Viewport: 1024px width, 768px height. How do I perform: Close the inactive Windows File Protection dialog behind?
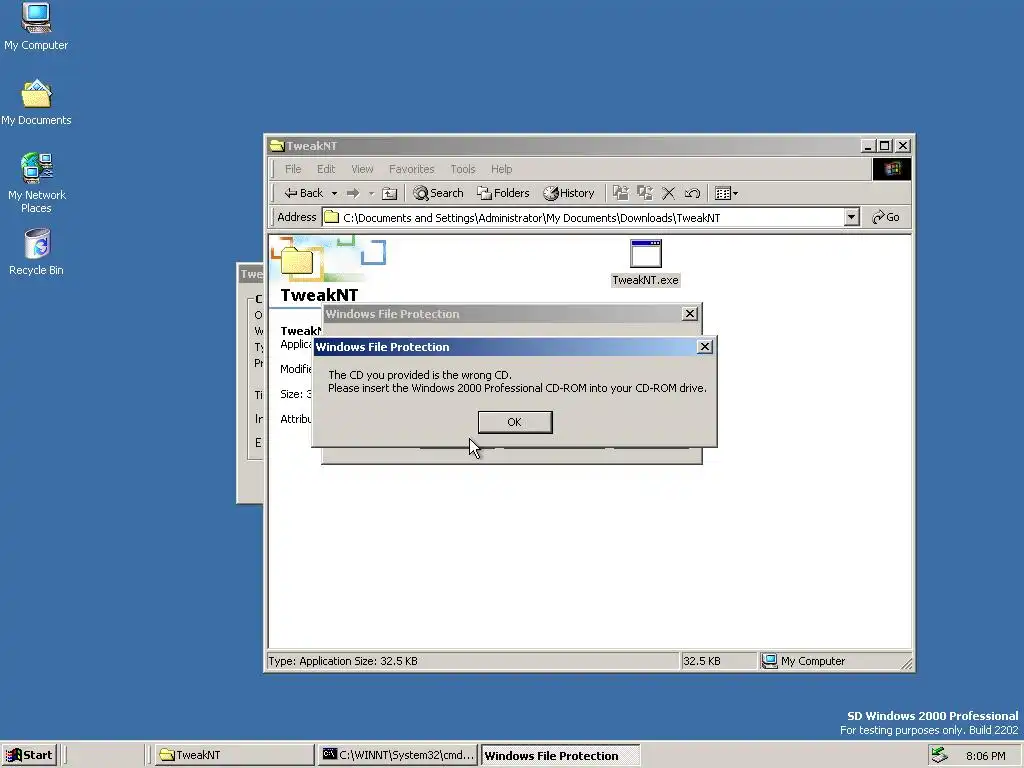click(x=690, y=314)
